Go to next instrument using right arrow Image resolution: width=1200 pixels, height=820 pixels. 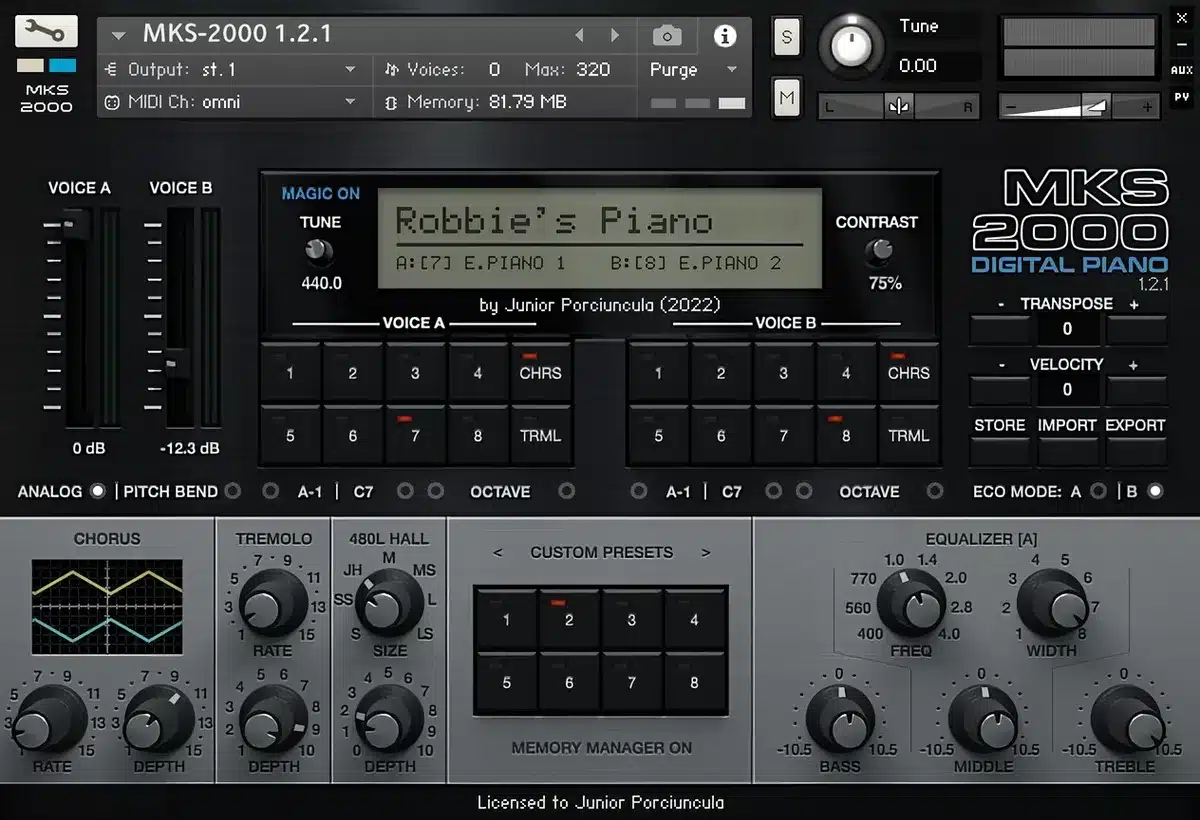[615, 36]
